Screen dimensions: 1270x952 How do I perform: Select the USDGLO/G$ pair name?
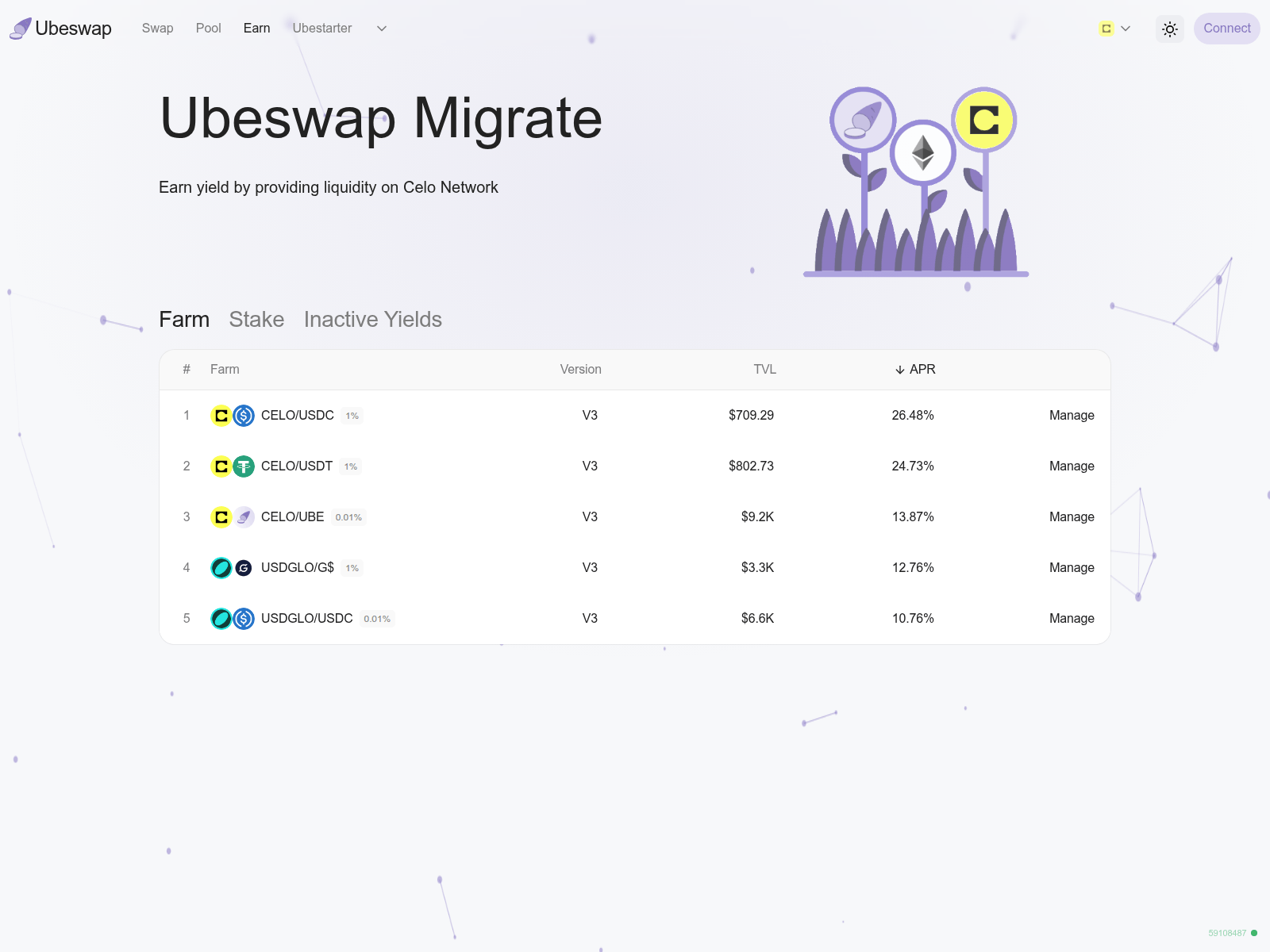[298, 567]
